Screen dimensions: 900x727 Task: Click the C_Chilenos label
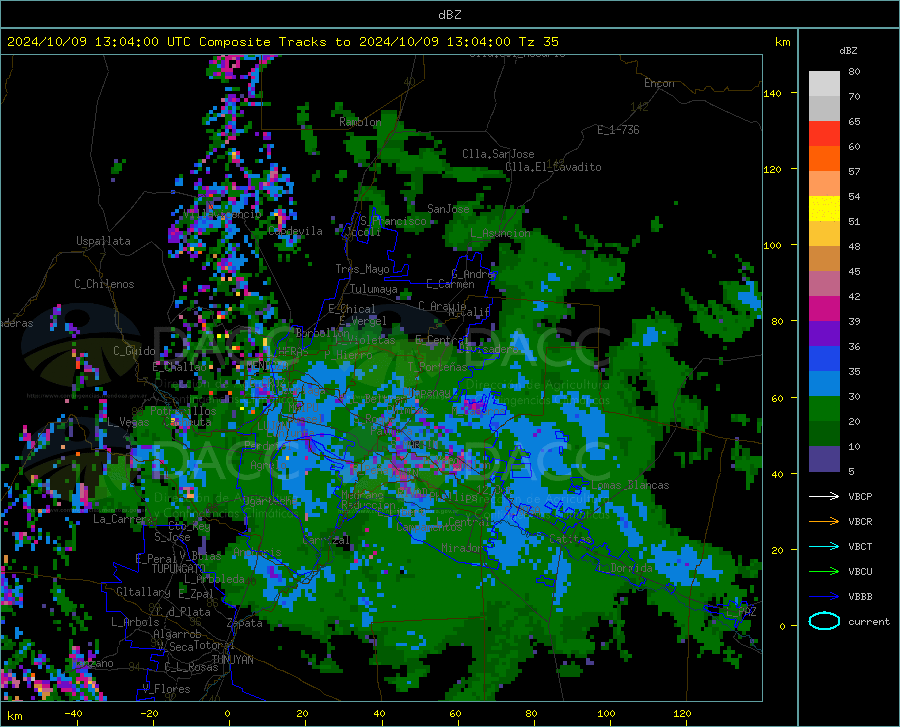(104, 284)
